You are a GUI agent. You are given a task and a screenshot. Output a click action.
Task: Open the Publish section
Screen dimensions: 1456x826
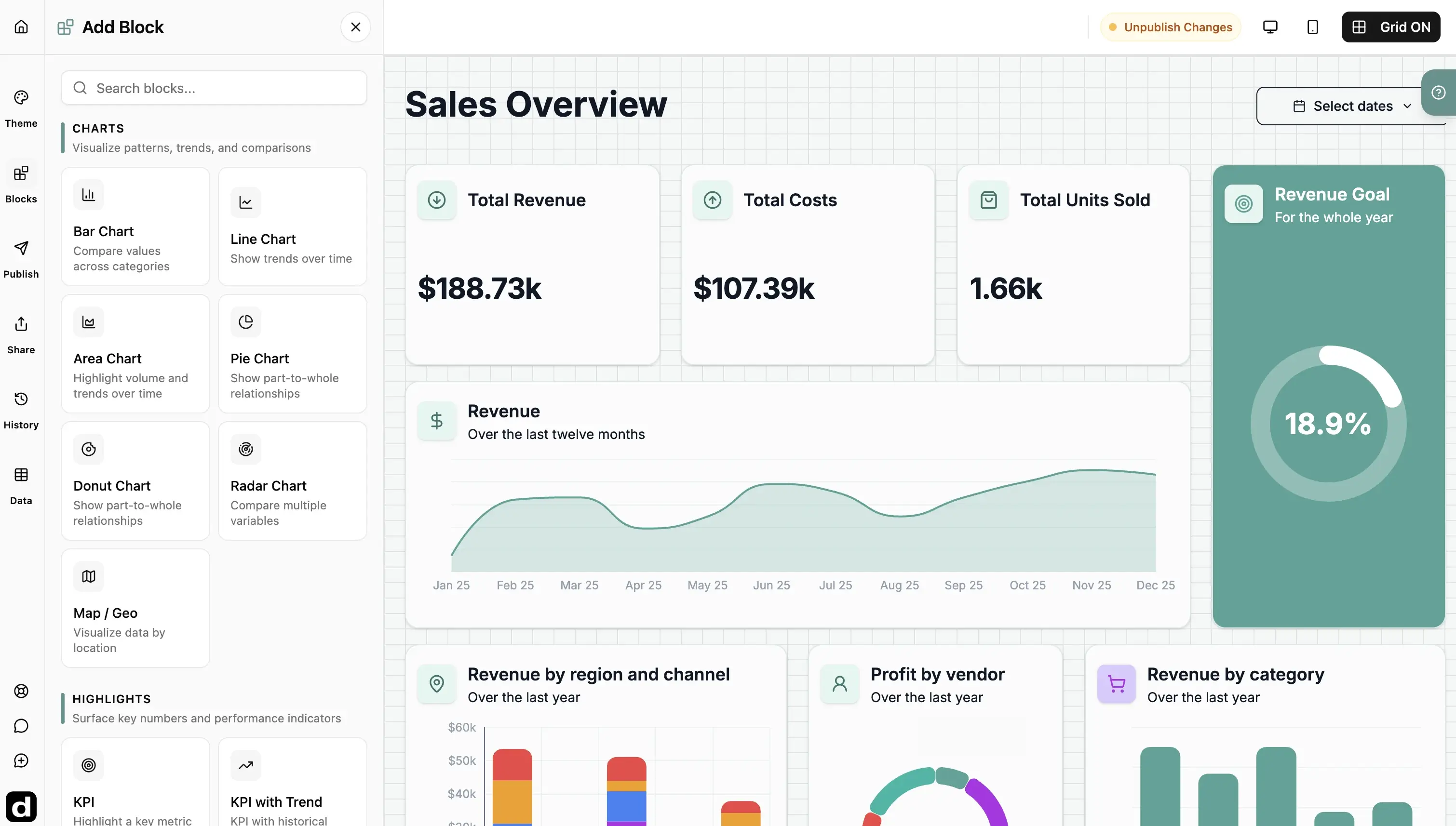coord(21,259)
